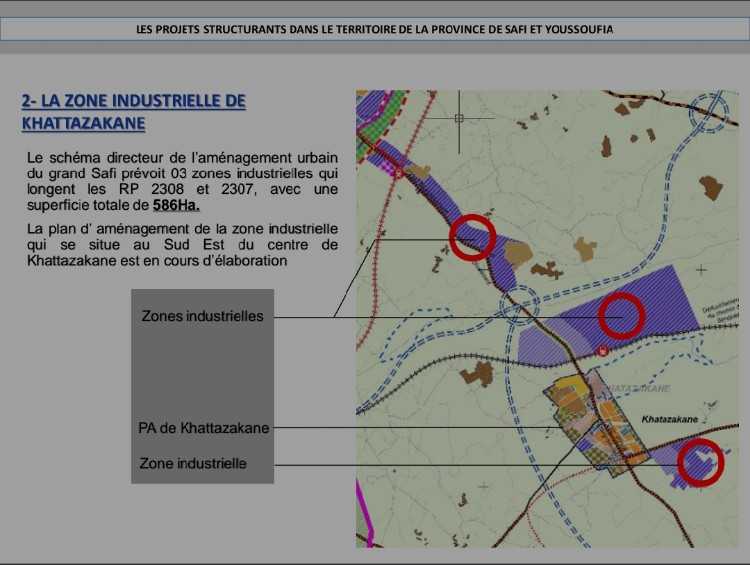Select the red circle in the large purple zone

622,317
